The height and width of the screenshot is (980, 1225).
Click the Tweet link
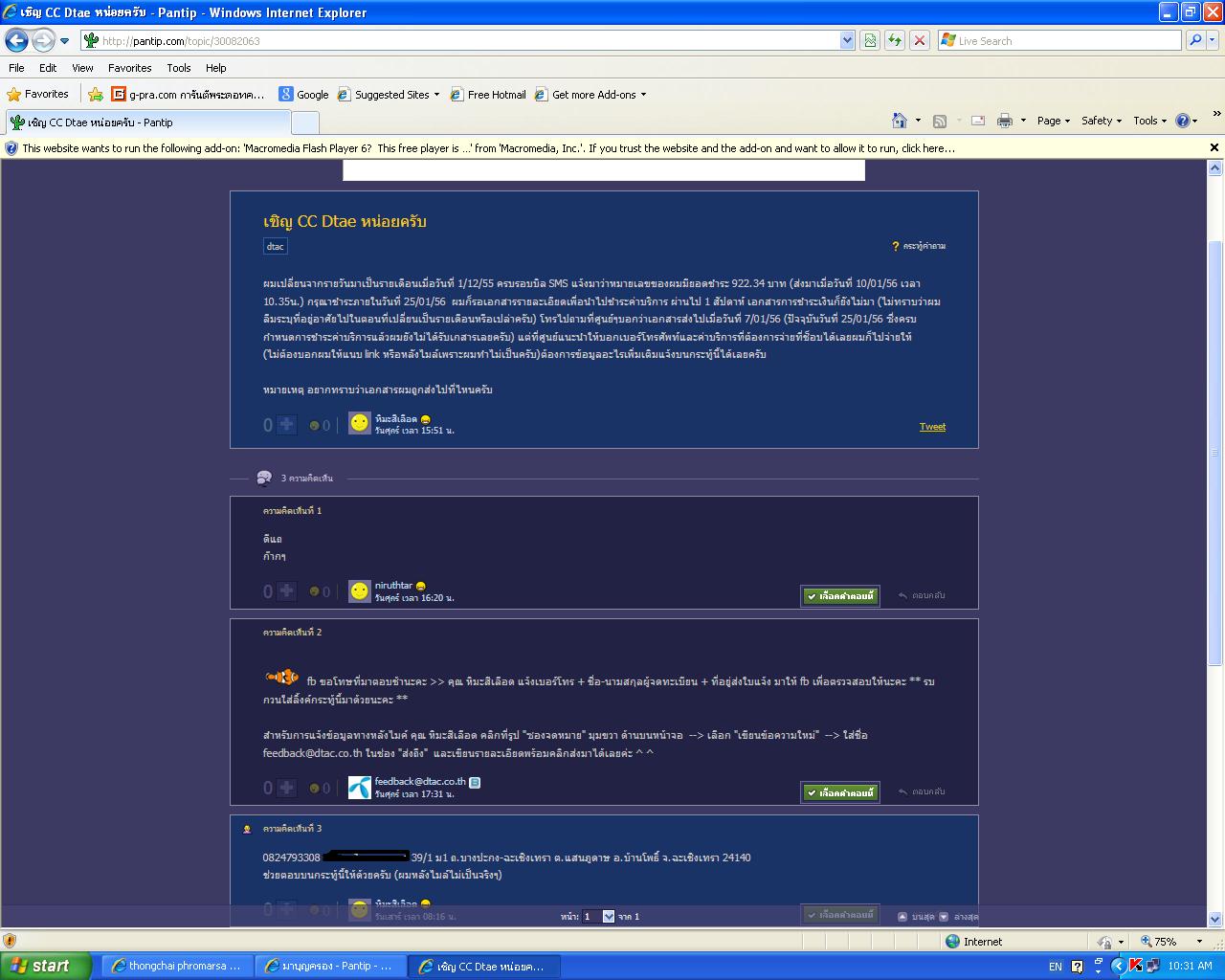pos(932,427)
